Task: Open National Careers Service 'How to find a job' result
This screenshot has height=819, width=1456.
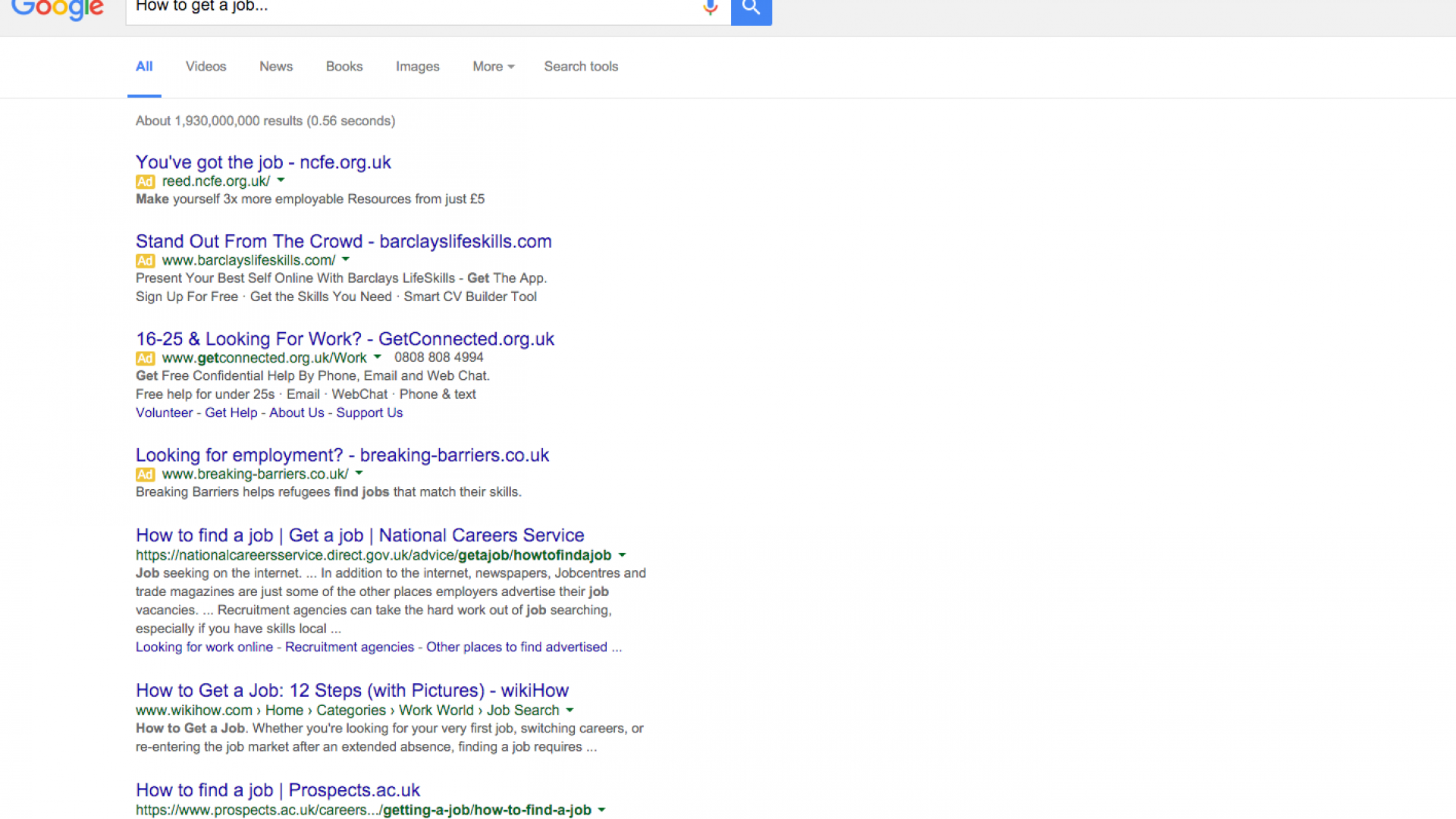Action: [x=360, y=535]
